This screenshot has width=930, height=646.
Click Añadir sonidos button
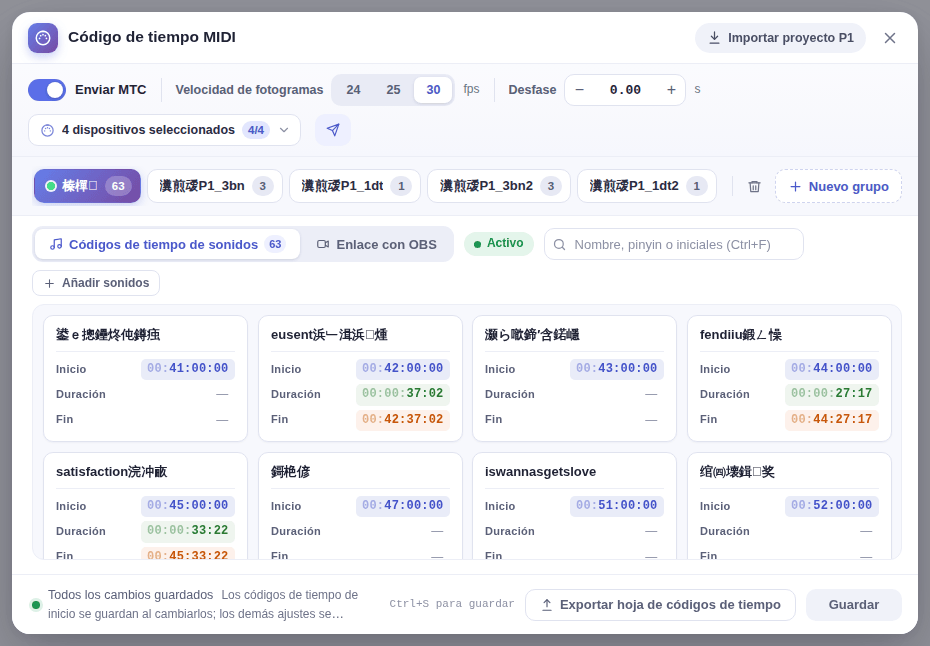point(96,283)
